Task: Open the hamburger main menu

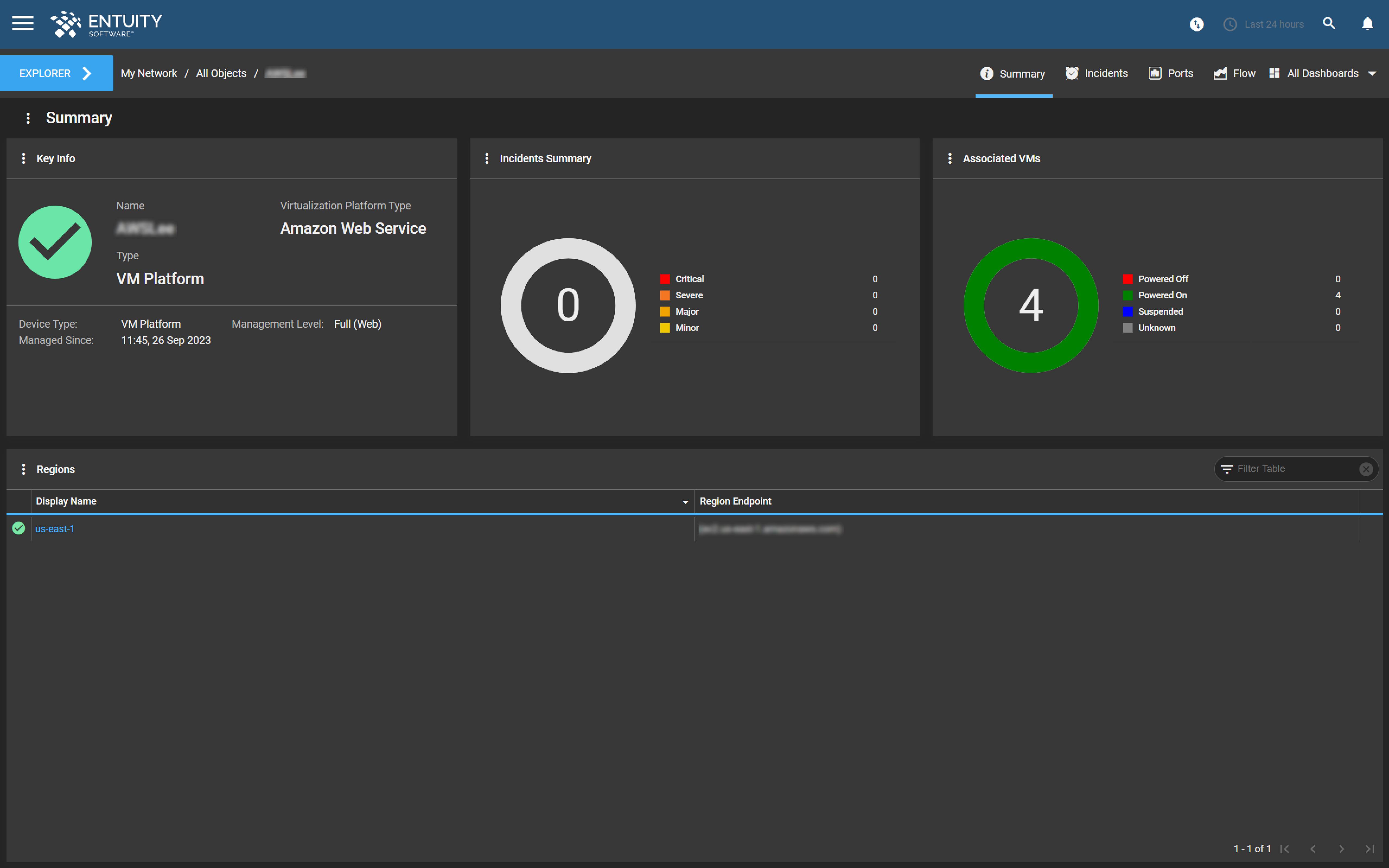Action: (23, 24)
